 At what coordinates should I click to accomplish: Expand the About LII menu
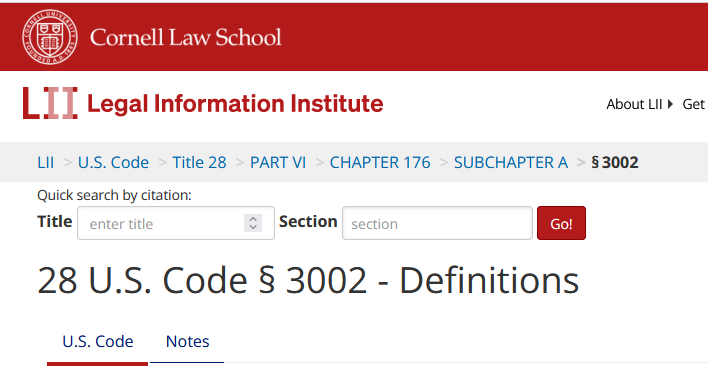pos(639,104)
